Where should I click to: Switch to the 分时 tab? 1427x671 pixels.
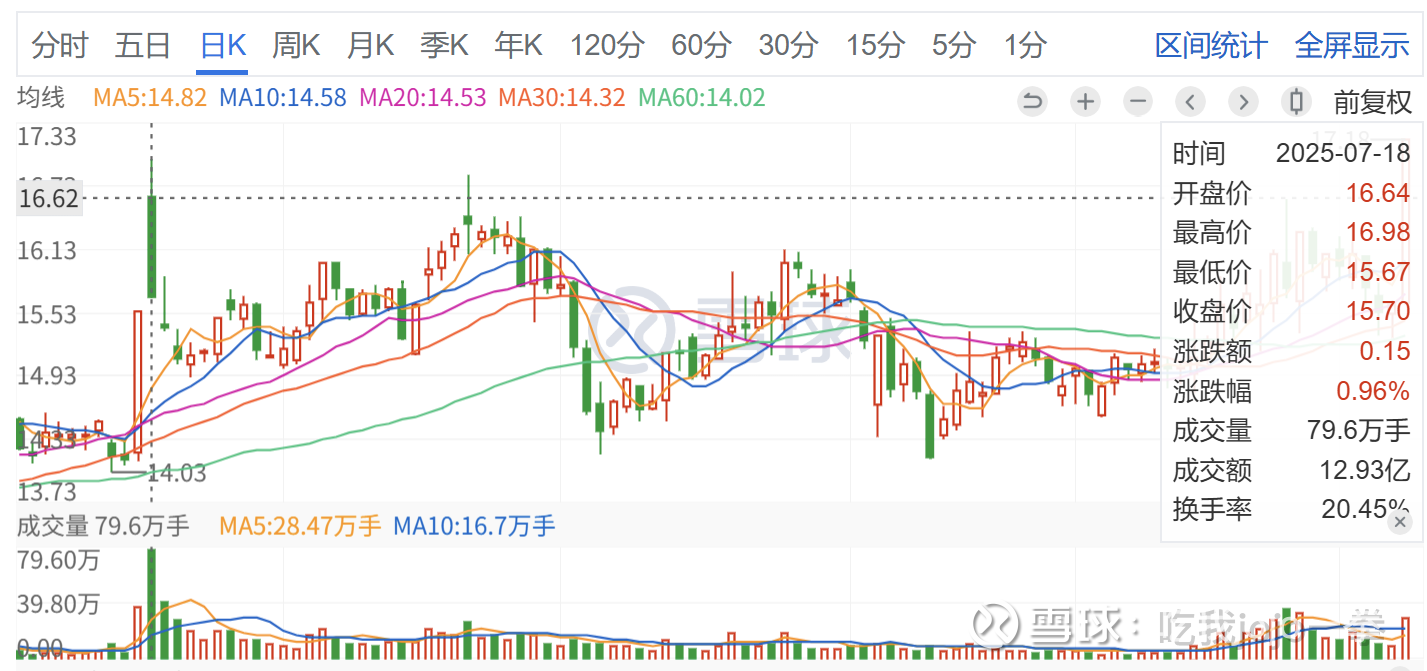click(x=60, y=45)
